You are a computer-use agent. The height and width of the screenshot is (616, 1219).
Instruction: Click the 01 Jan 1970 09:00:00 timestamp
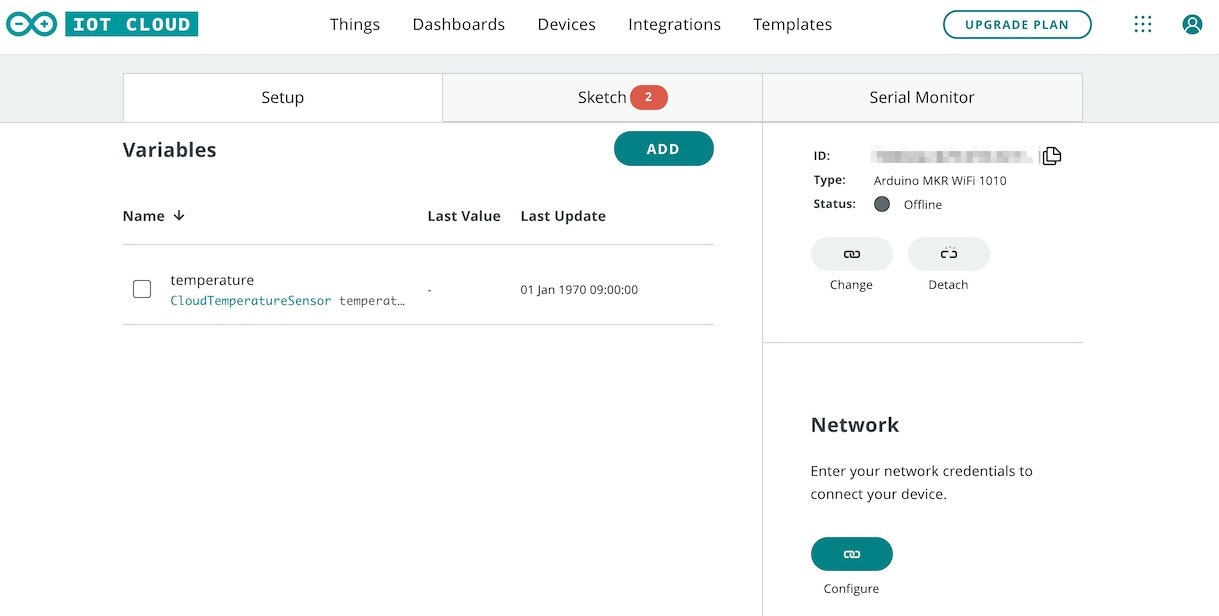point(579,290)
